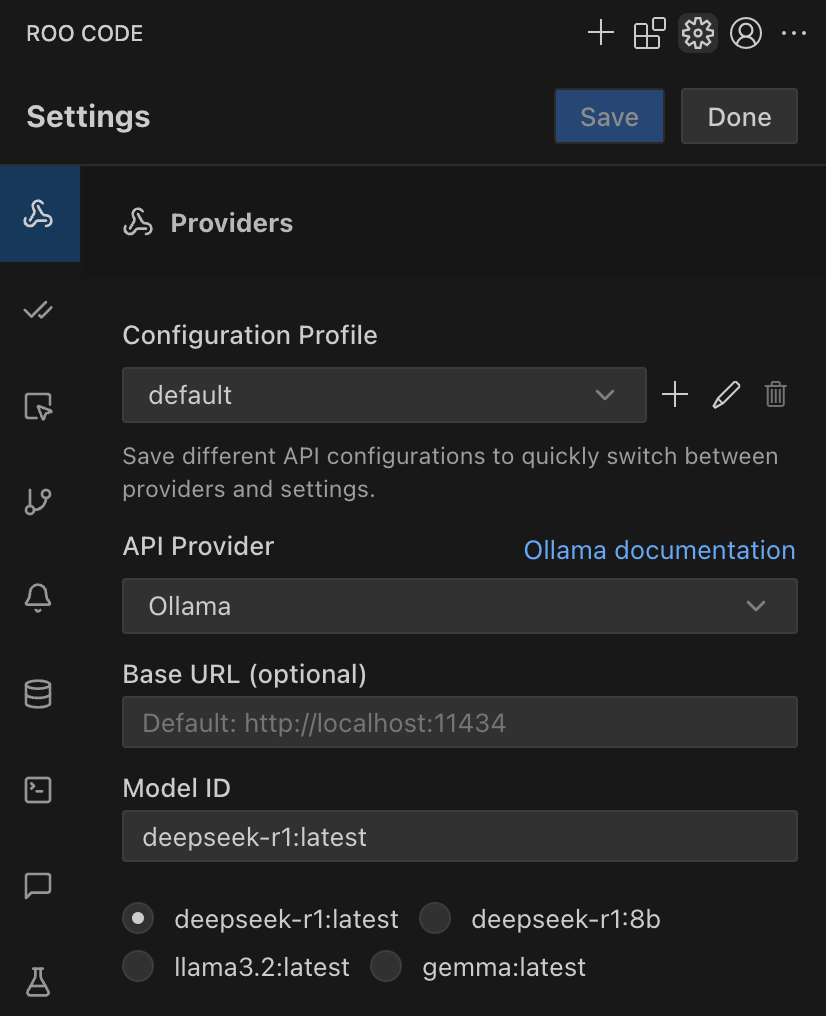Click the Save button
This screenshot has height=1016, width=826.
(609, 117)
